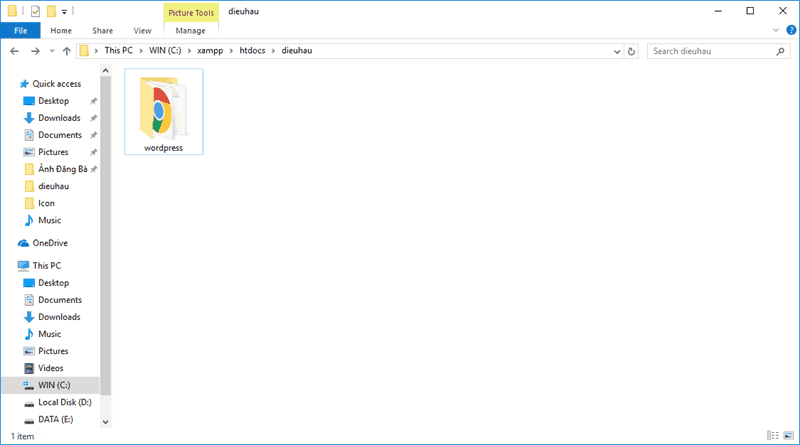Open Downloads under This PC

[x=59, y=317]
